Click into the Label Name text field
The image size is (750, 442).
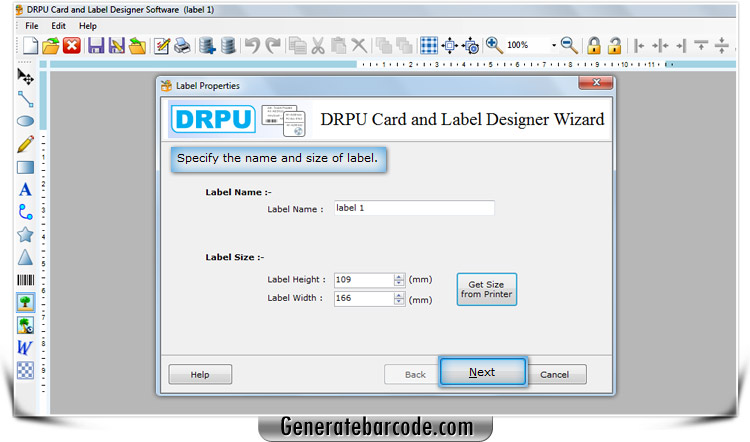[x=414, y=208]
